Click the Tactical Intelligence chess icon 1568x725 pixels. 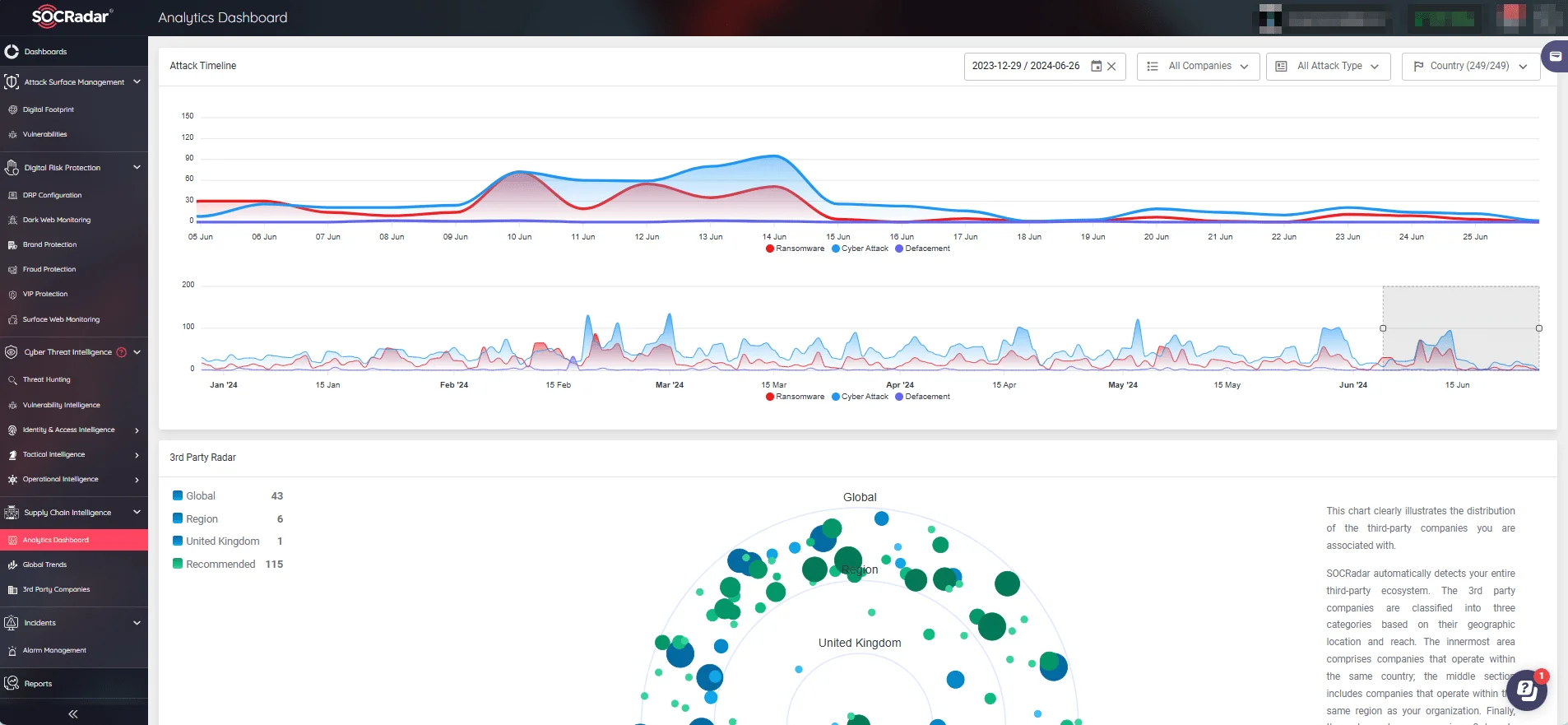12,454
